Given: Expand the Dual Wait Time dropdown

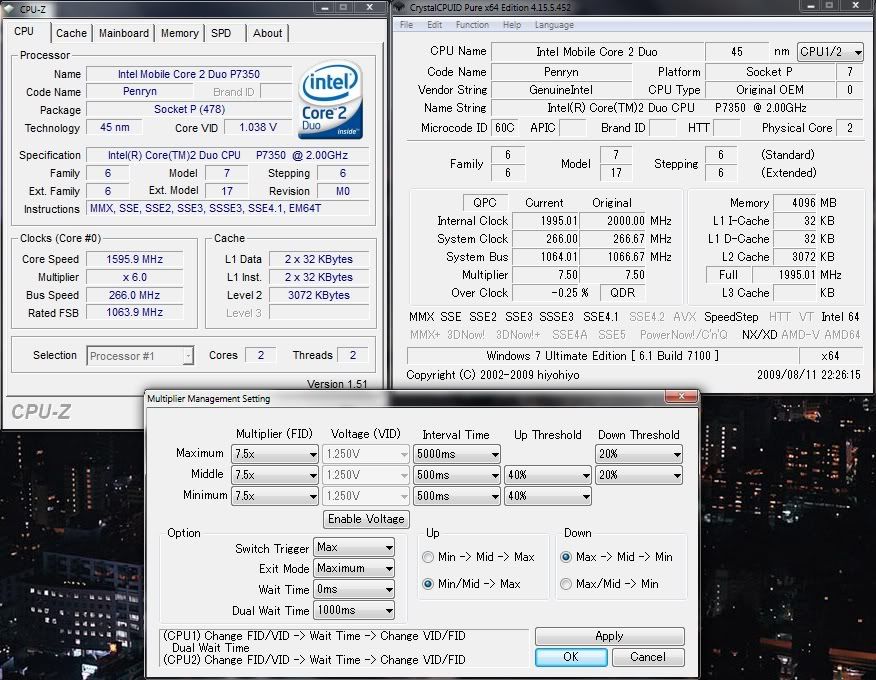Looking at the screenshot, I should [x=354, y=610].
